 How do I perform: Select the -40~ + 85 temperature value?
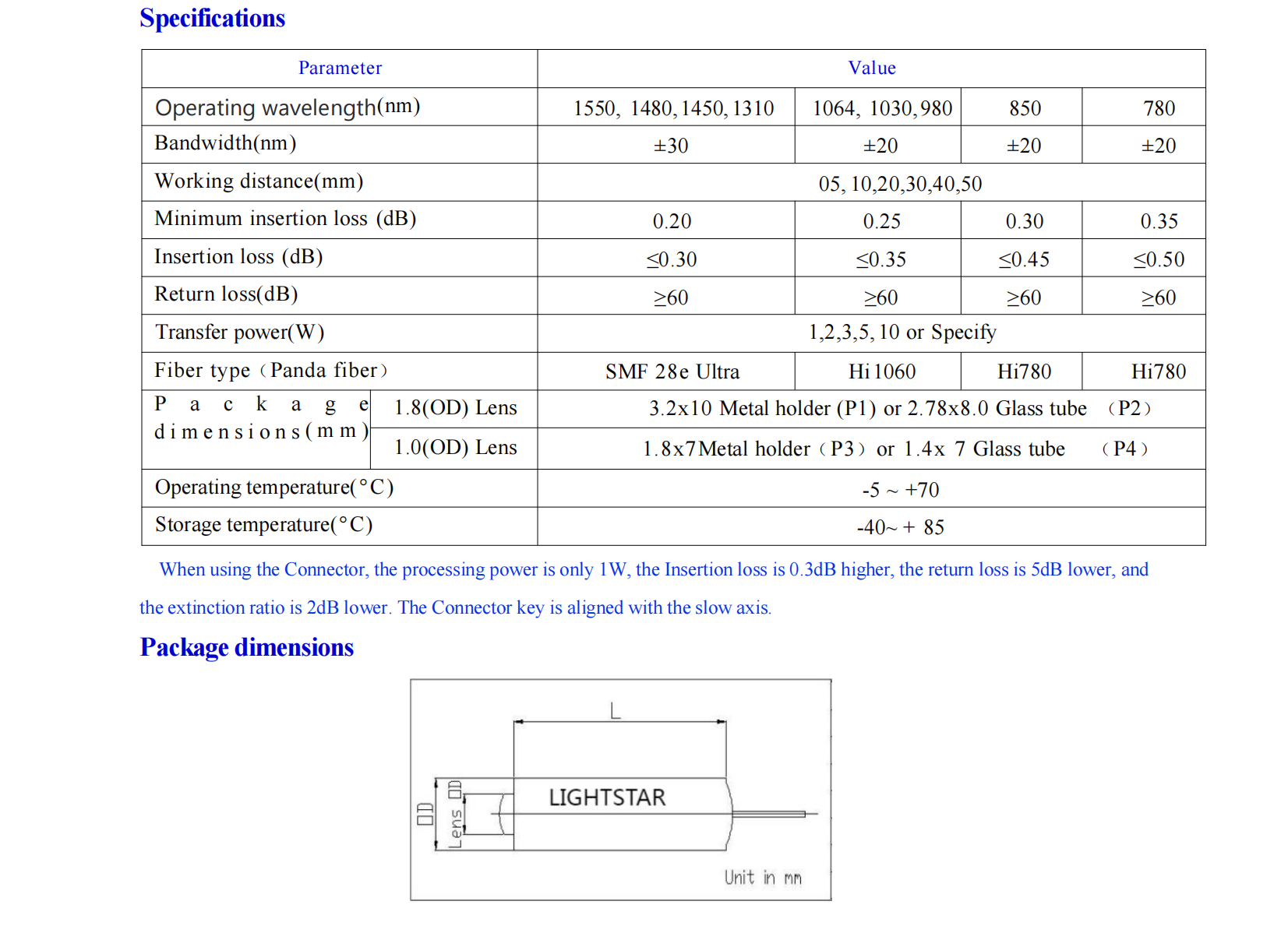point(900,528)
